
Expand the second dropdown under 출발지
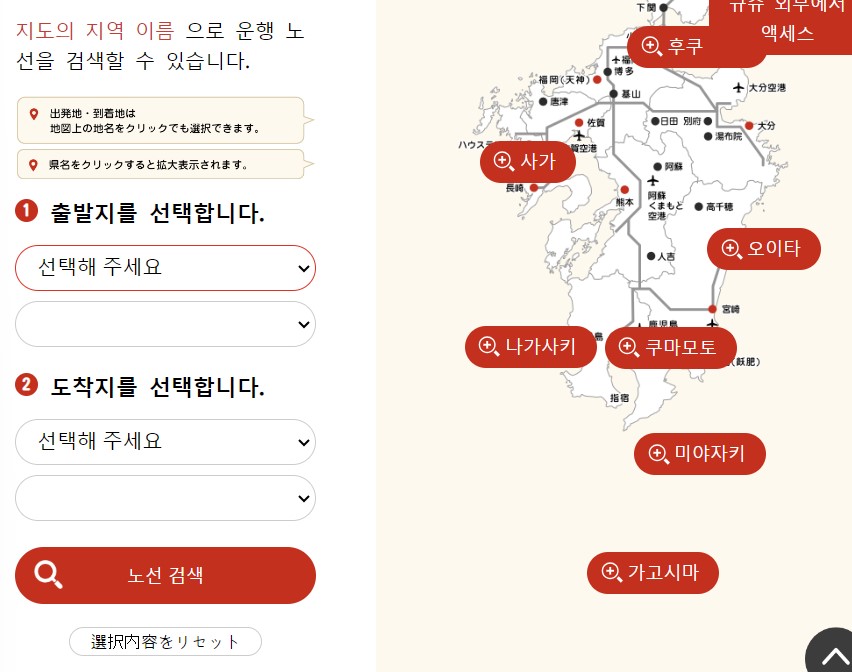pos(165,324)
